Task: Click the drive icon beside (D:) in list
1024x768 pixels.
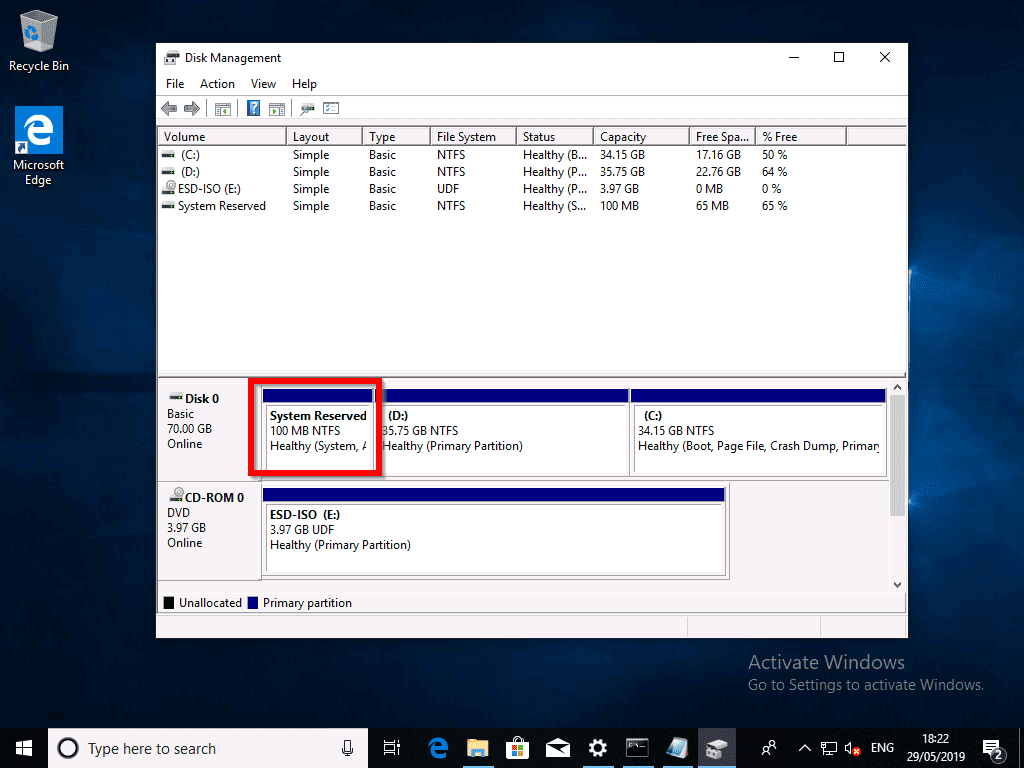Action: 168,172
